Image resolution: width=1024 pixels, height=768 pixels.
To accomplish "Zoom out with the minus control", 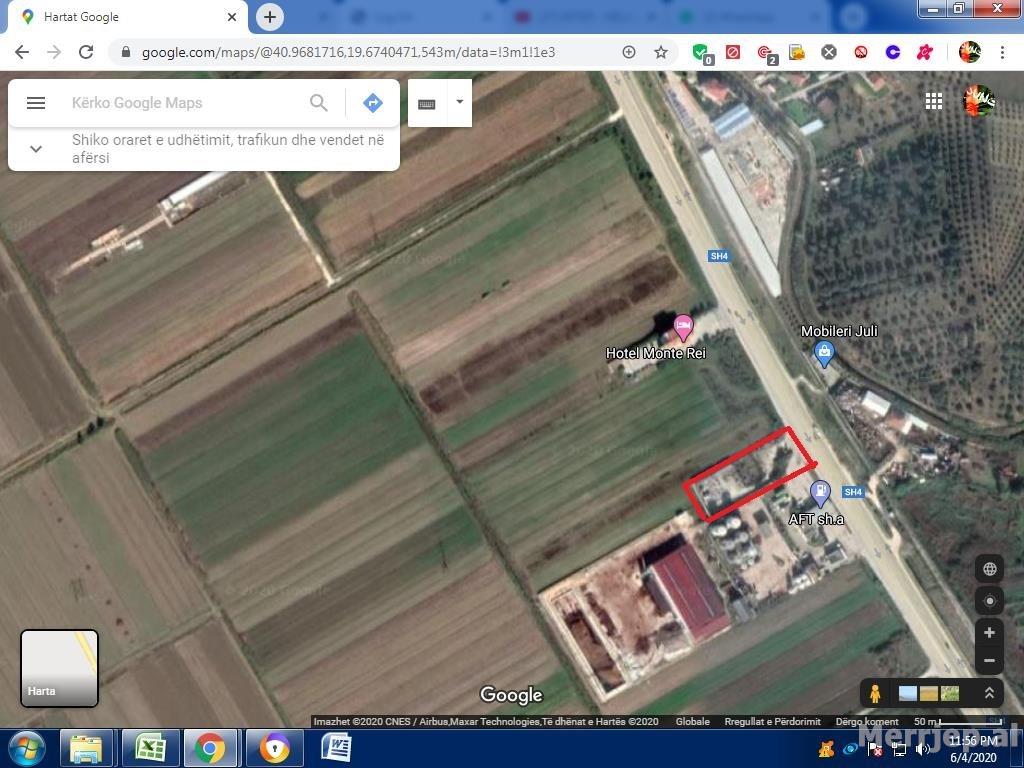I will coord(989,660).
